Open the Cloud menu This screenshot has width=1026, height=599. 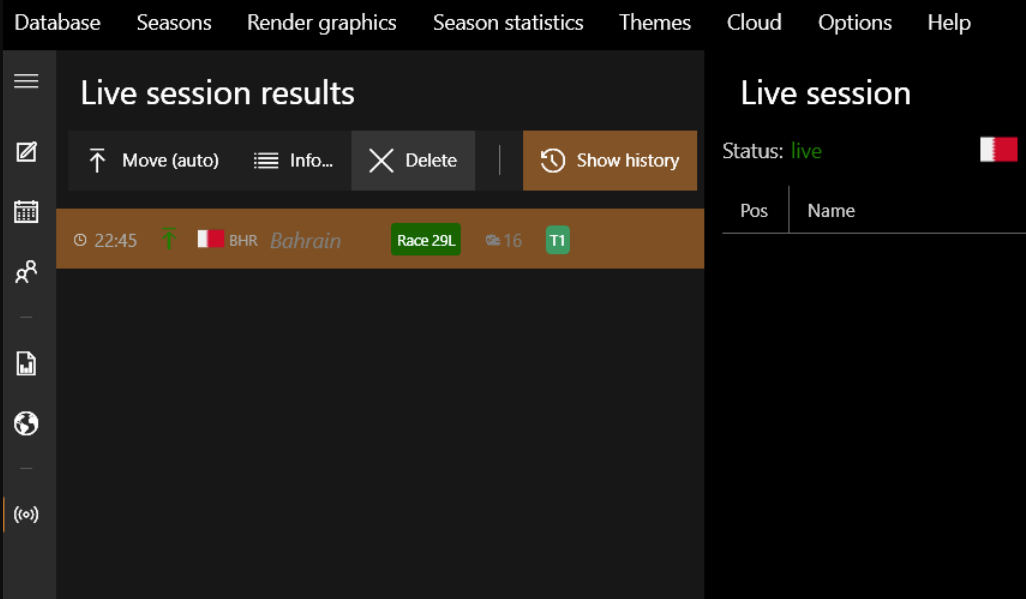pyautogui.click(x=754, y=23)
